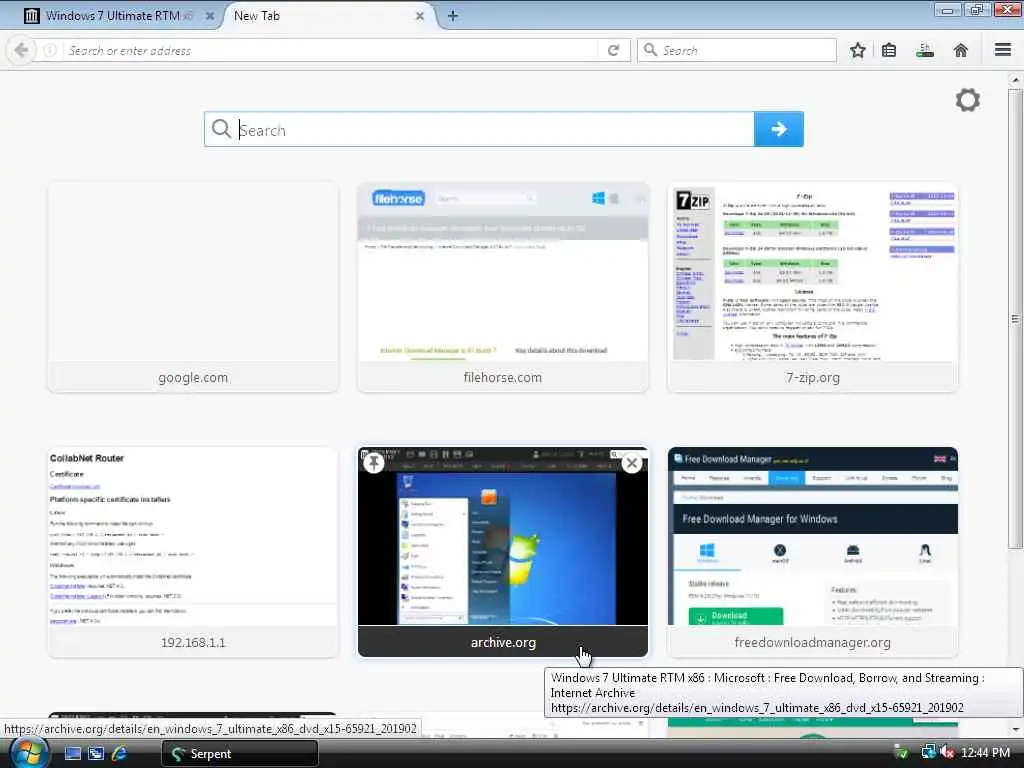This screenshot has height=768, width=1024.
Task: Go back with the back arrow button
Action: [20, 50]
